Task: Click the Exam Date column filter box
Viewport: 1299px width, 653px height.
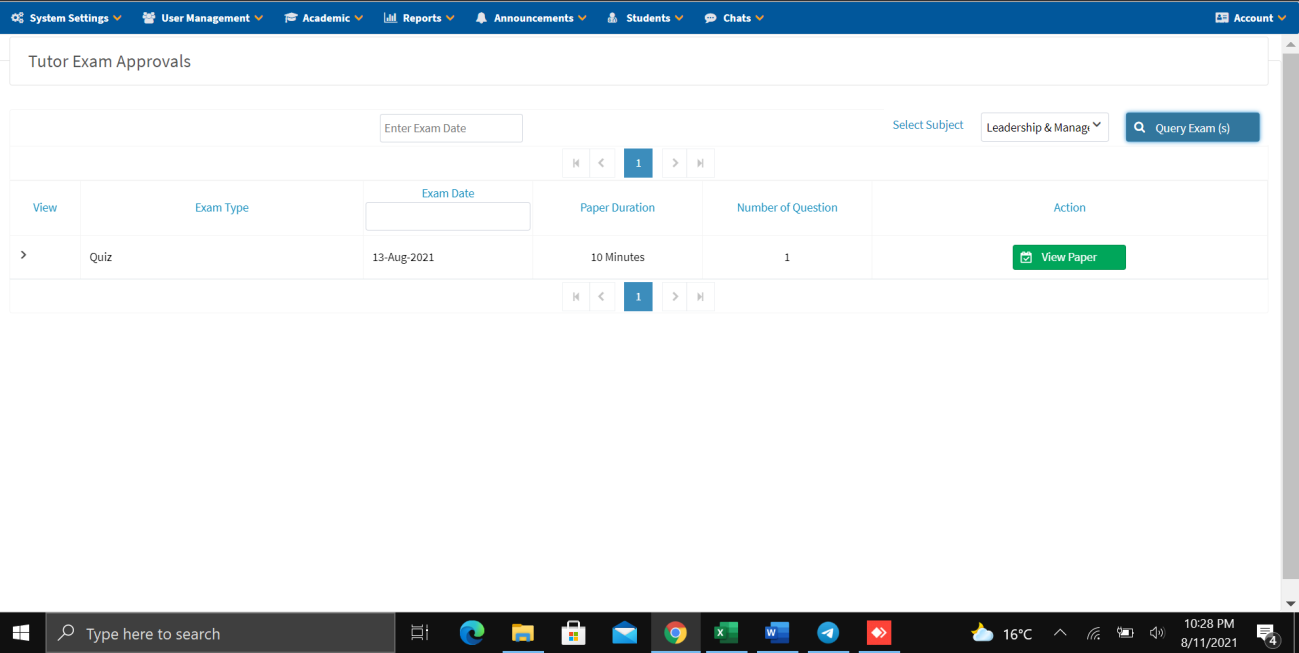Action: click(x=448, y=217)
